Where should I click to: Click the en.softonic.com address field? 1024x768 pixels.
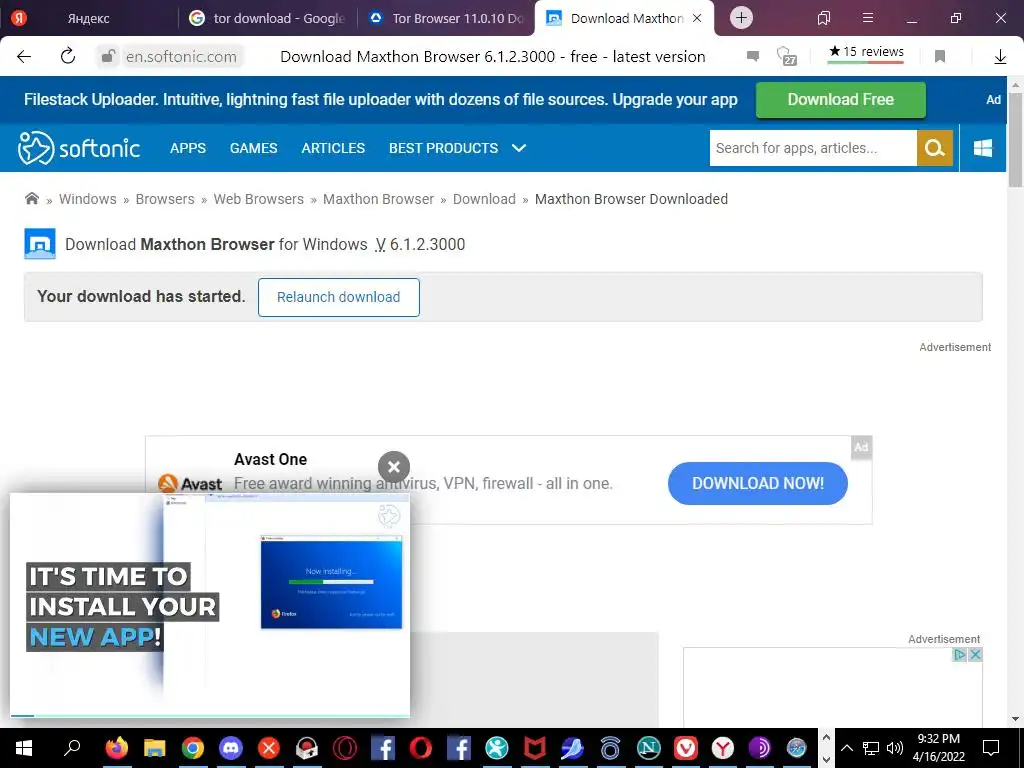tap(182, 57)
